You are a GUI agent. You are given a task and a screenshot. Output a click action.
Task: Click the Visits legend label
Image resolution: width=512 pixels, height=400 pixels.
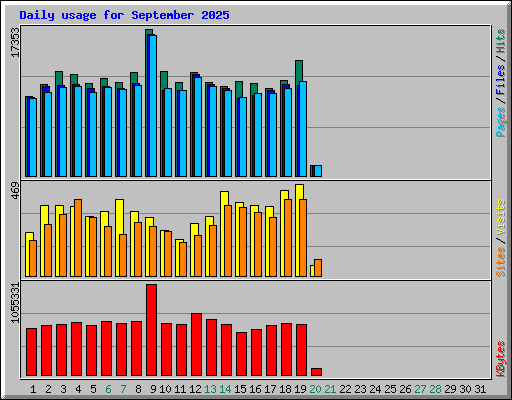tap(501, 217)
